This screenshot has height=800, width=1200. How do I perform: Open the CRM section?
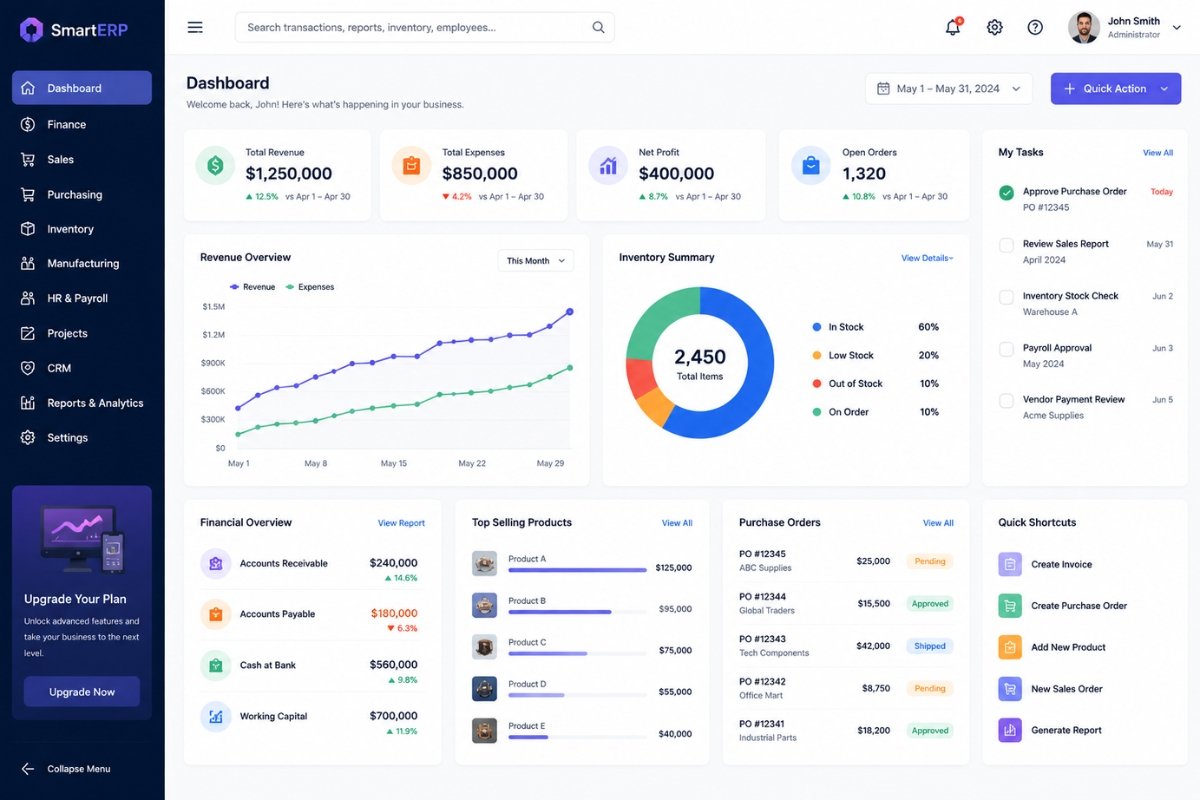(x=82, y=368)
